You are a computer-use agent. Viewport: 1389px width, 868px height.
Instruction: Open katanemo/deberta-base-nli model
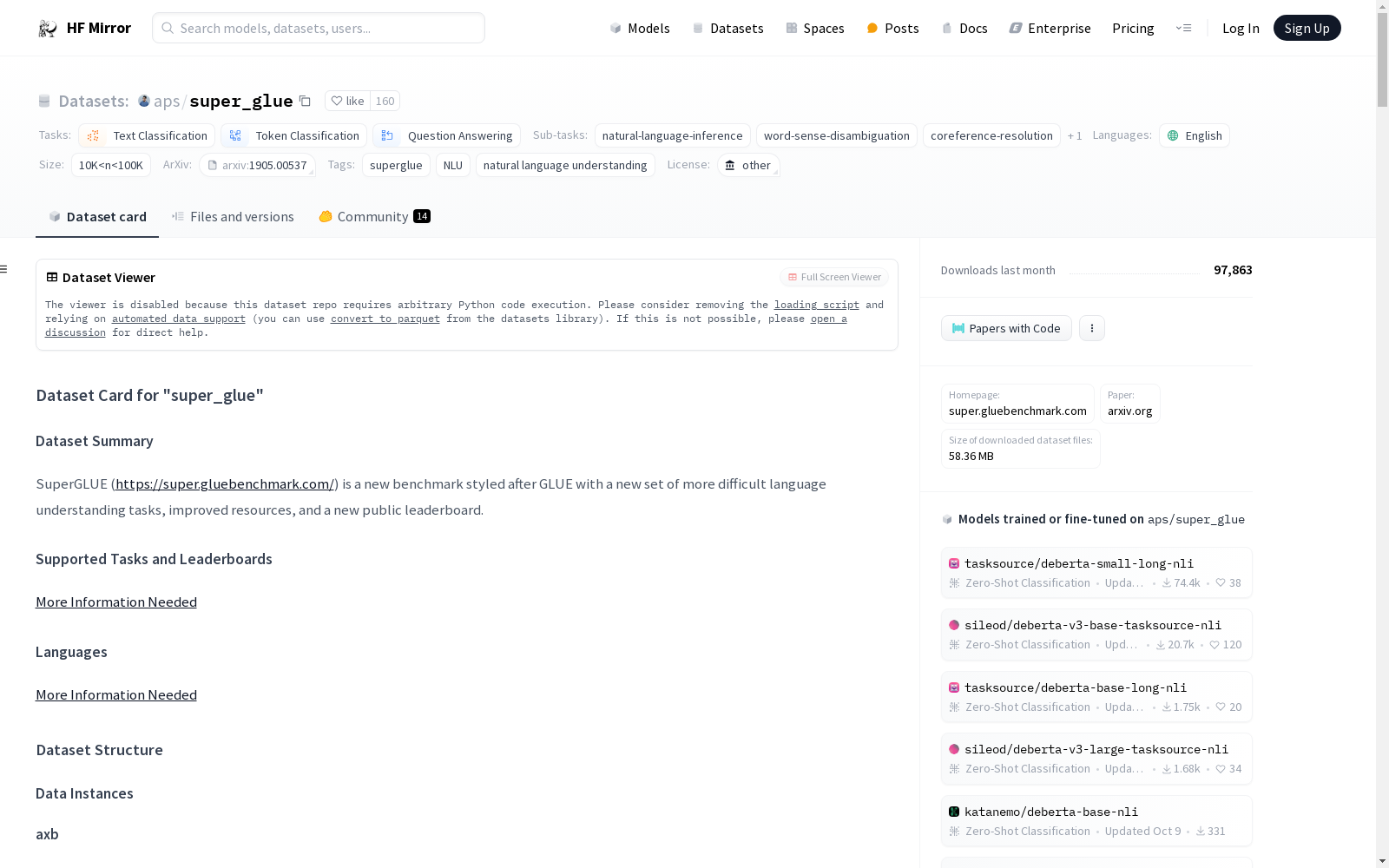(x=1096, y=821)
